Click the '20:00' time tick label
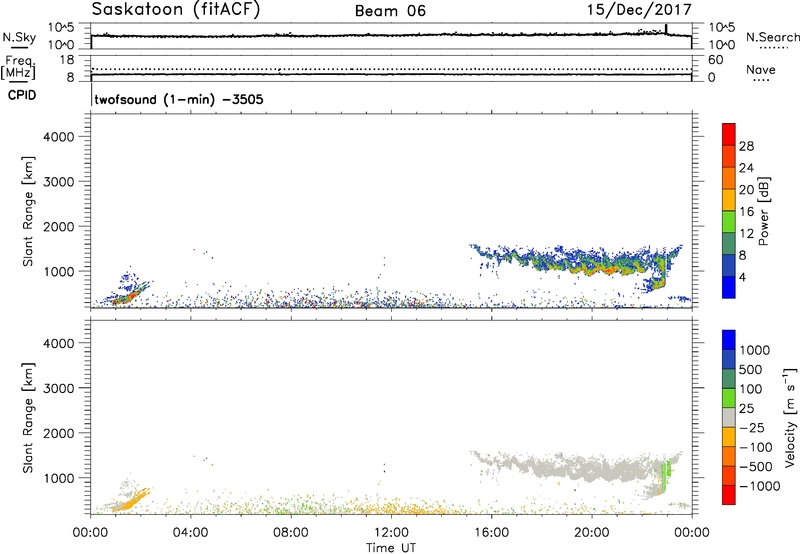The image size is (800, 554). [592, 533]
